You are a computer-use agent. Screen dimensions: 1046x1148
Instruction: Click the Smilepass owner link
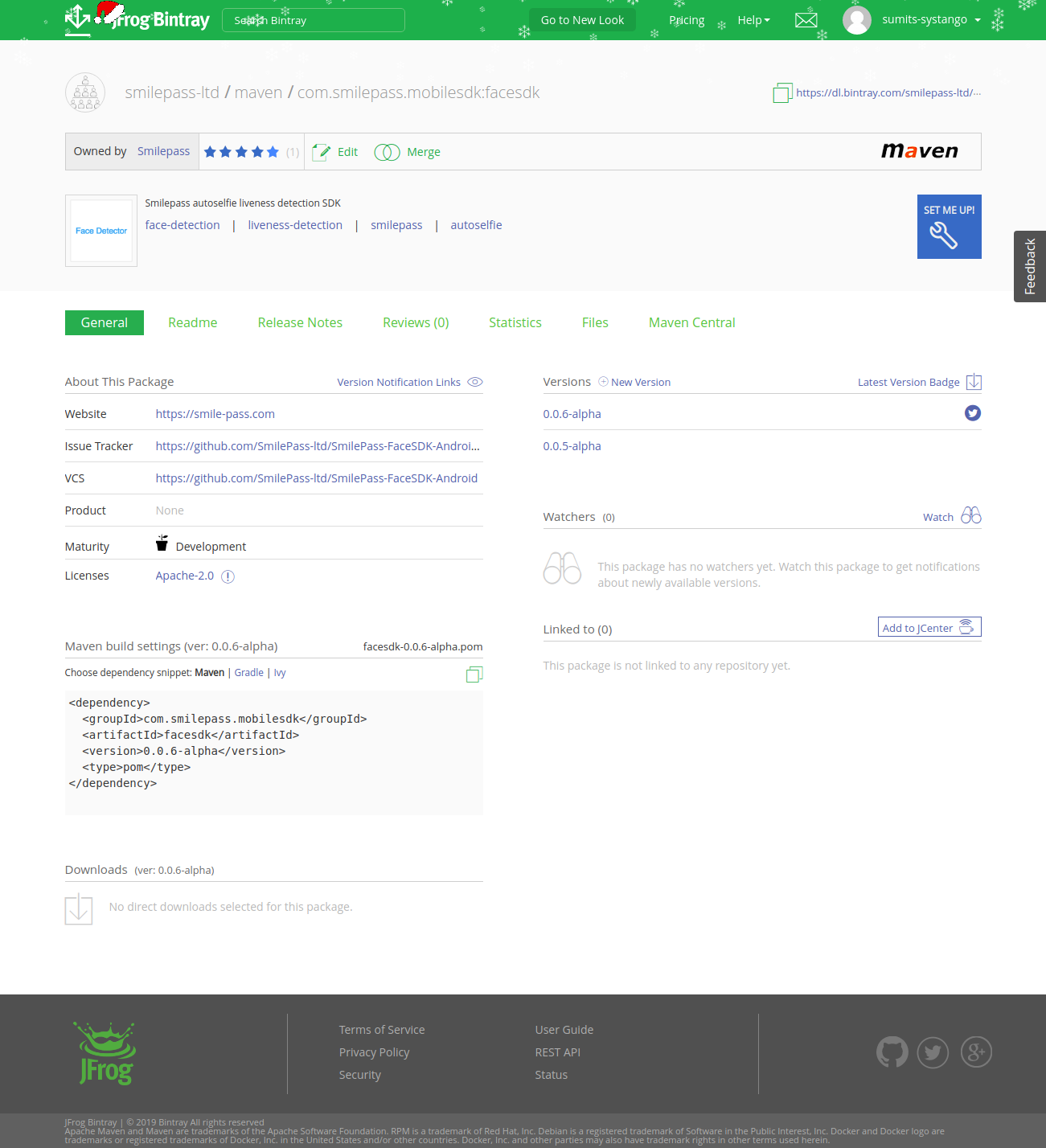164,151
